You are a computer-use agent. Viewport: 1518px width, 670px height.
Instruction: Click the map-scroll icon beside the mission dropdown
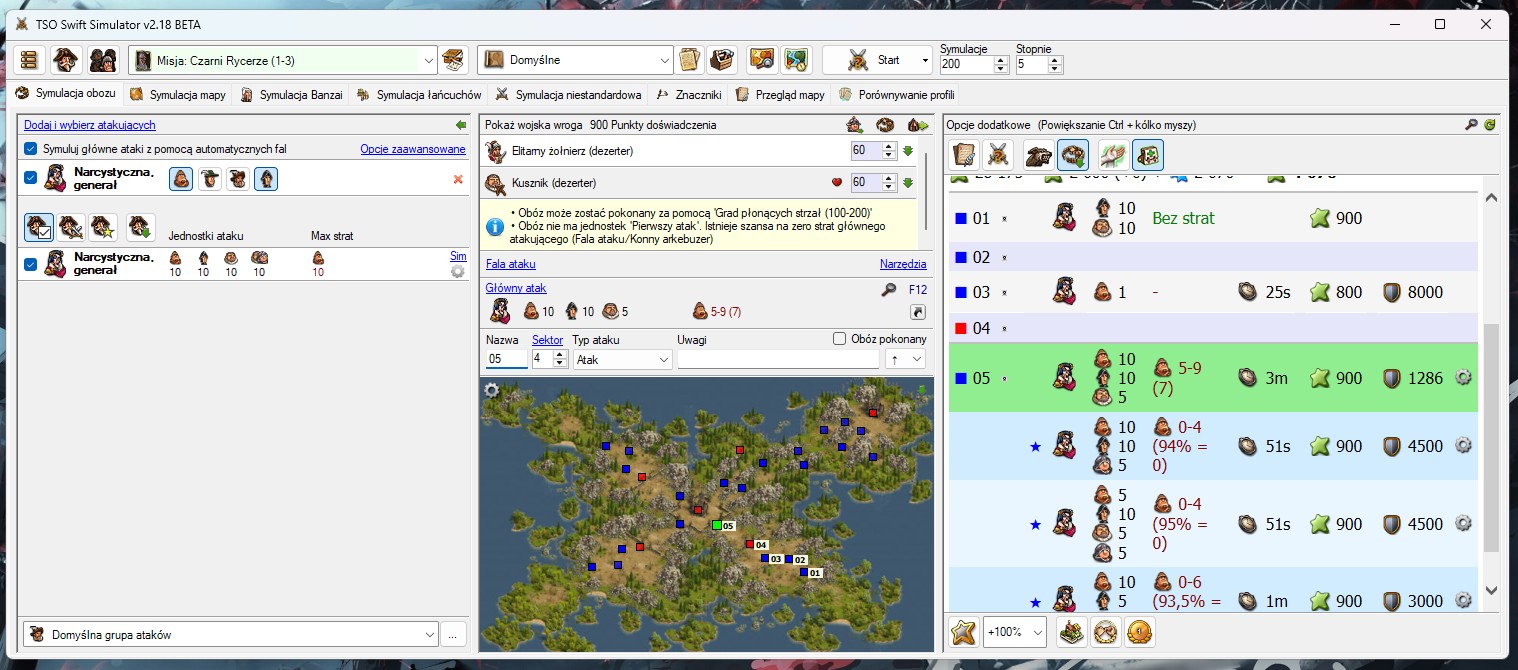point(455,60)
